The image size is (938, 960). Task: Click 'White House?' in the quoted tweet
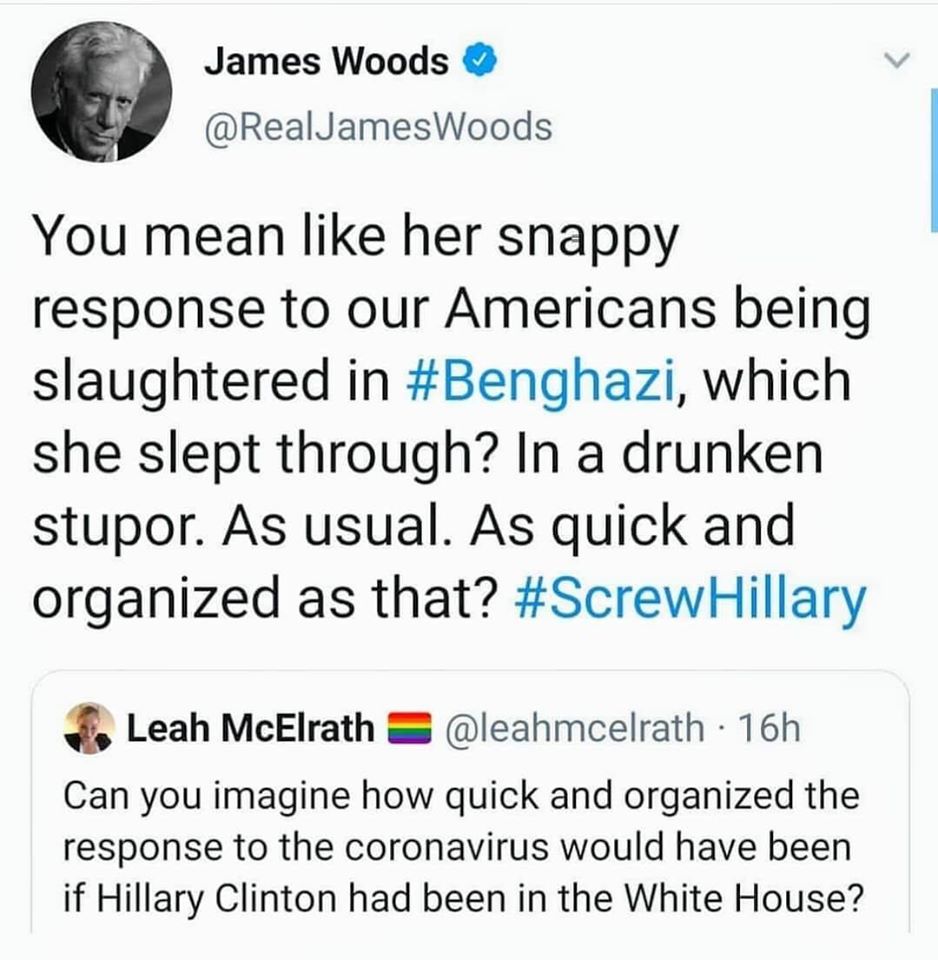click(x=744, y=898)
